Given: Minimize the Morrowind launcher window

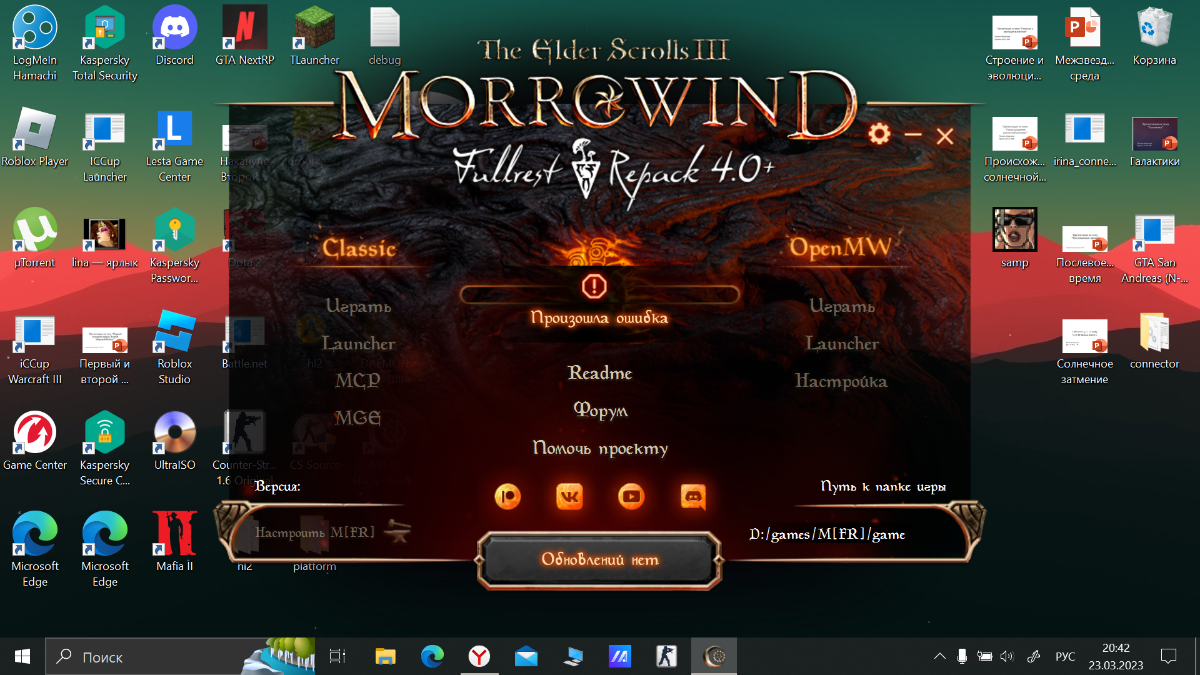Looking at the screenshot, I should (913, 134).
